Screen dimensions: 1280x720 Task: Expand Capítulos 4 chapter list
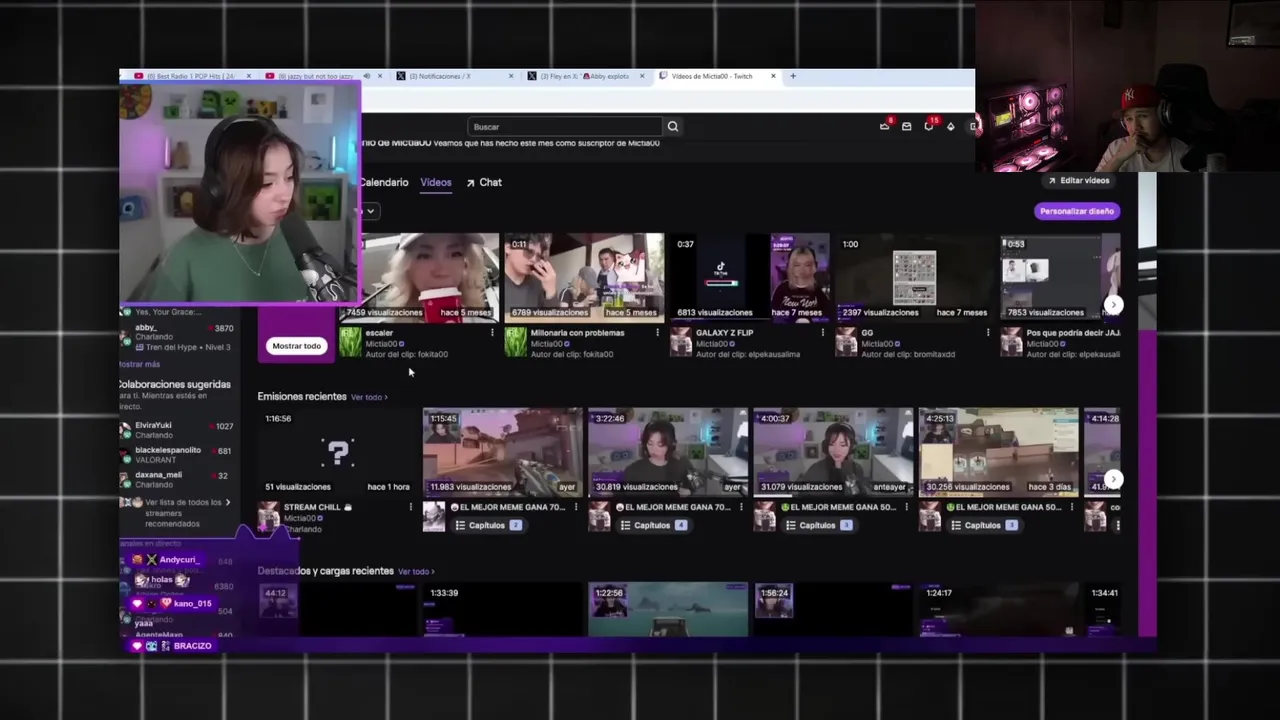tap(652, 525)
